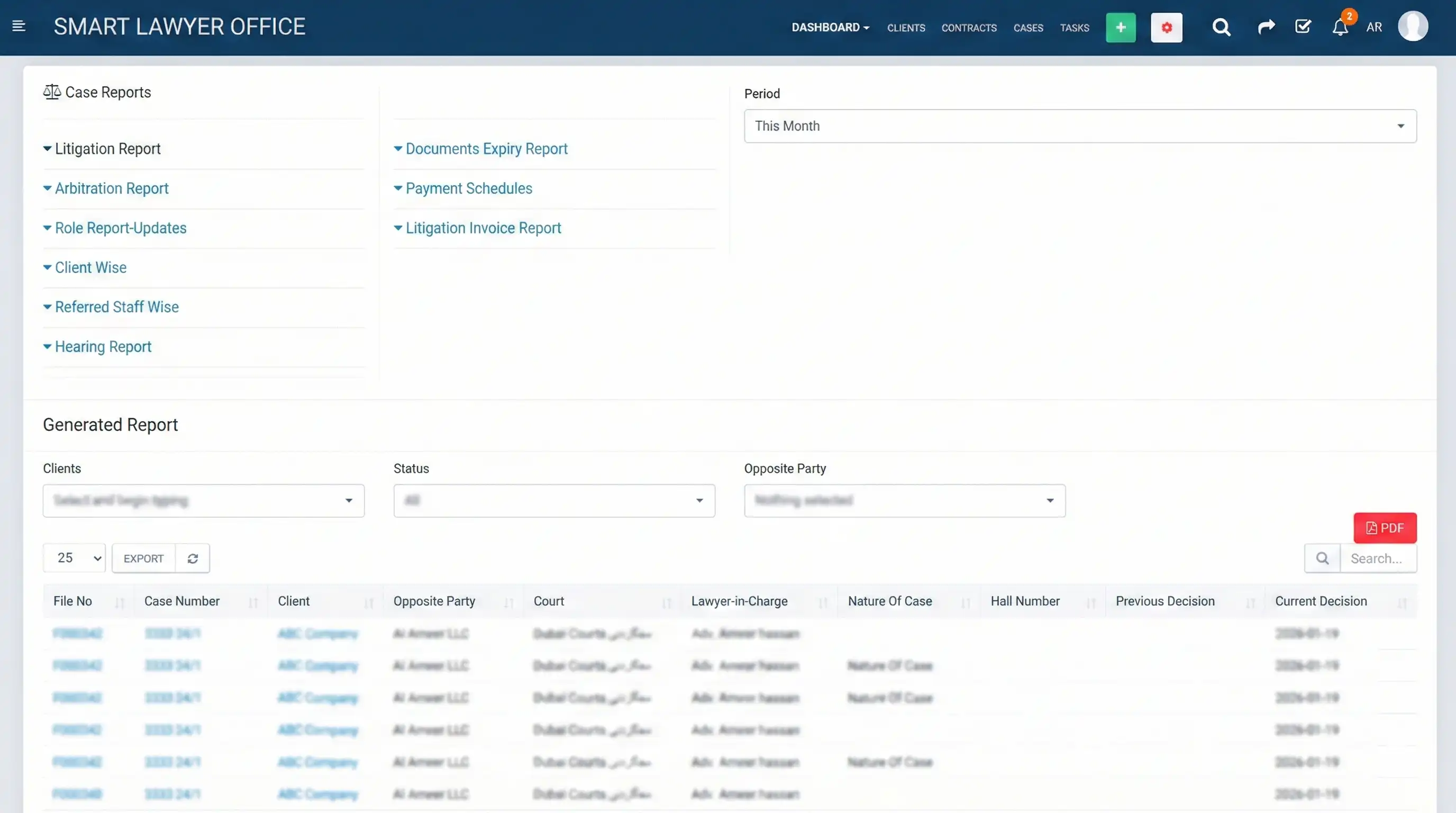Open settings via the red gear icon
The image size is (1456, 813).
point(1167,27)
